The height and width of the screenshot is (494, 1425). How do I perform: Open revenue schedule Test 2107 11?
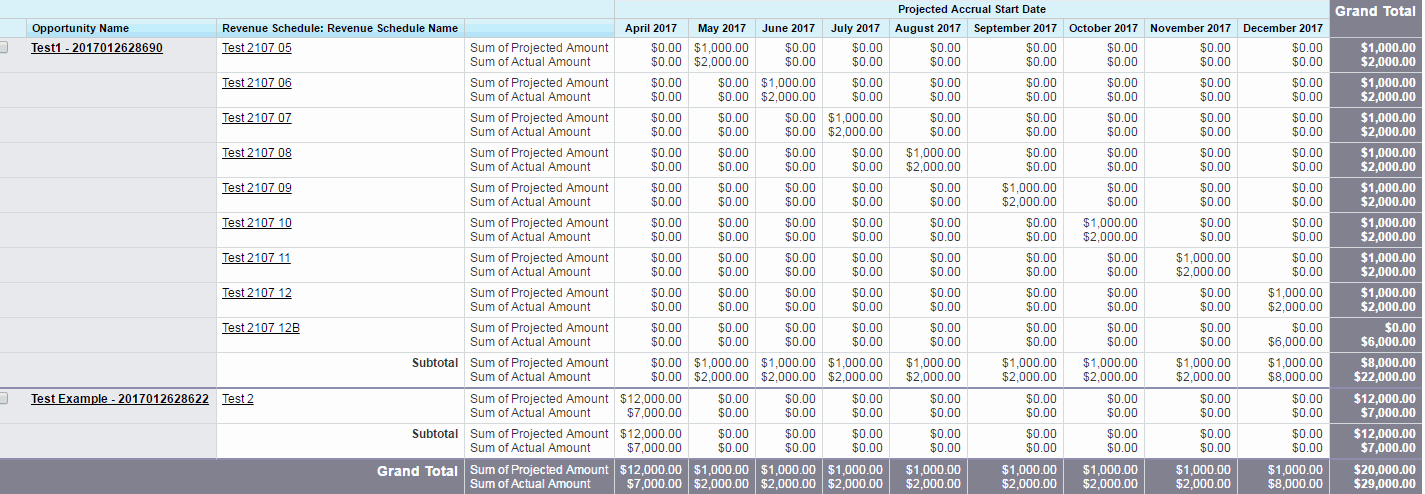[256, 258]
